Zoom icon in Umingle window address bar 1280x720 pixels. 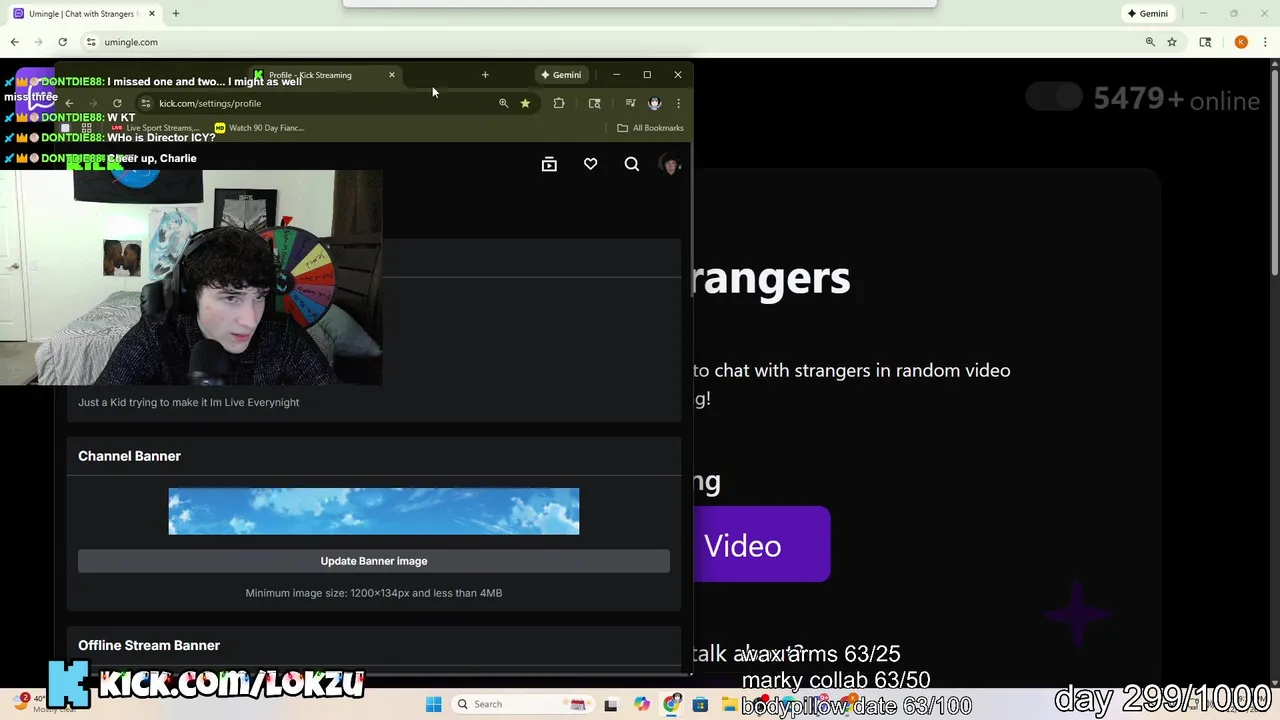[1150, 42]
